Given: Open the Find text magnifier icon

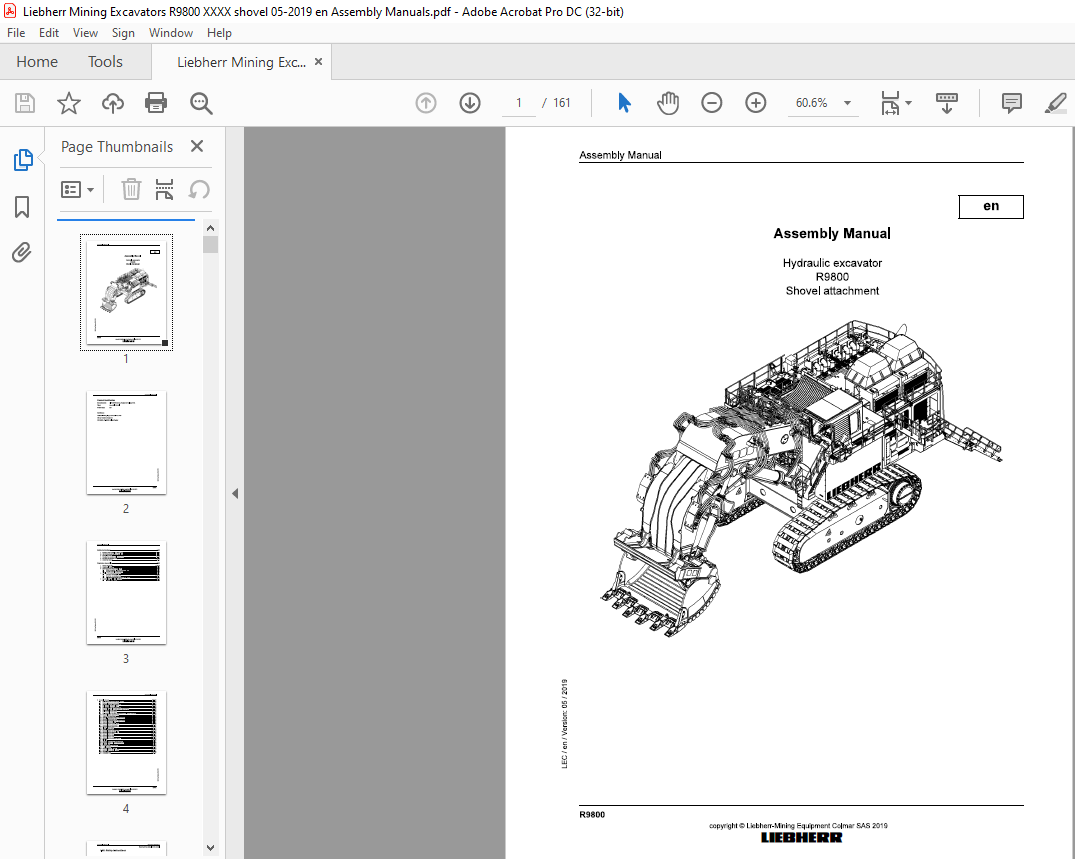Looking at the screenshot, I should (201, 103).
